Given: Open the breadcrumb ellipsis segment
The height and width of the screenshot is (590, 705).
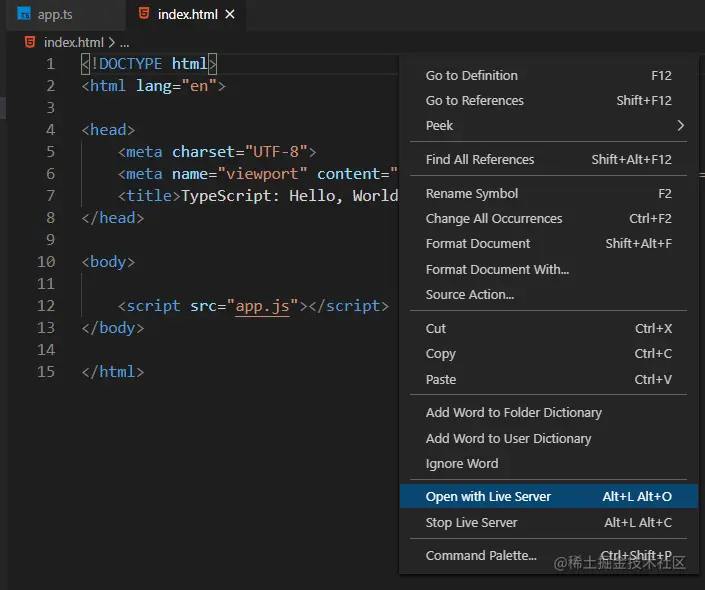Looking at the screenshot, I should coord(125,43).
